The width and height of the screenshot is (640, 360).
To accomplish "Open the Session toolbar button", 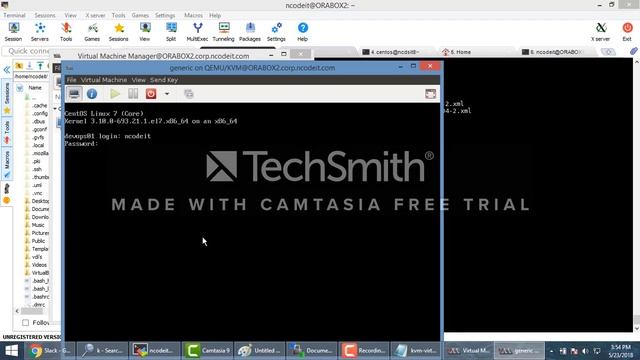I will (13, 32).
